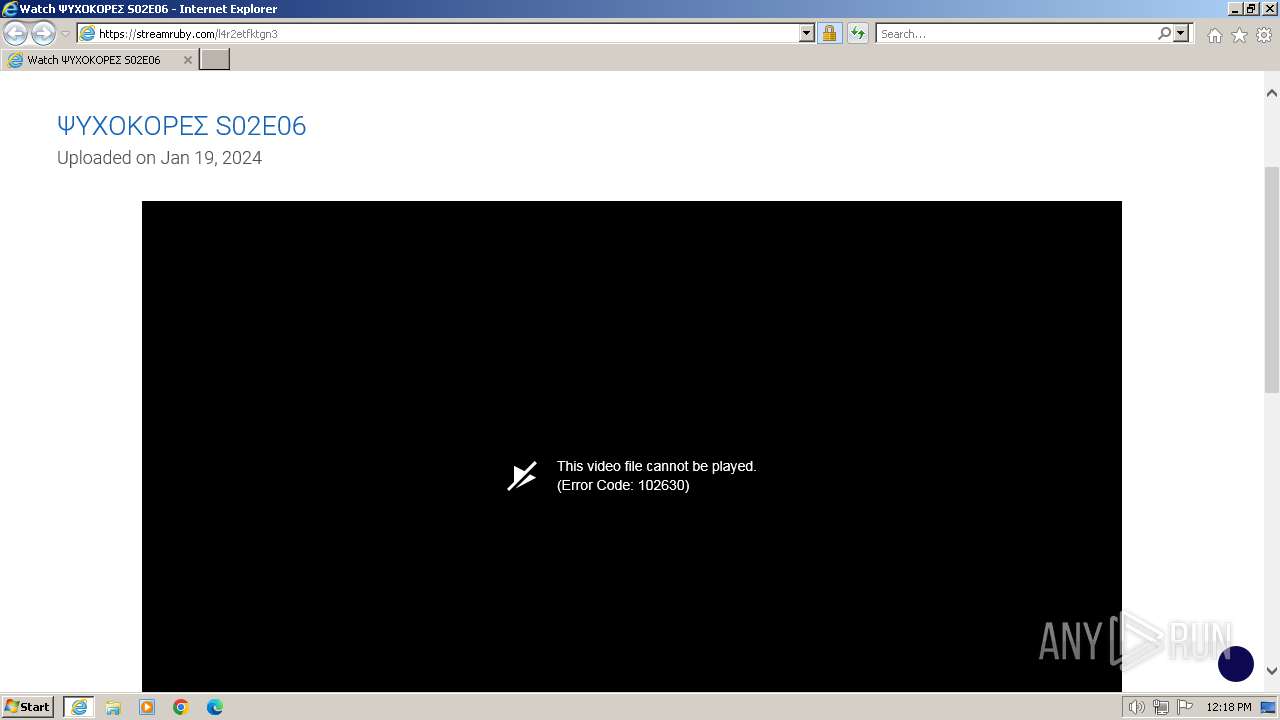Click the crossed-out play error icon
The width and height of the screenshot is (1280, 720).
coord(522,476)
